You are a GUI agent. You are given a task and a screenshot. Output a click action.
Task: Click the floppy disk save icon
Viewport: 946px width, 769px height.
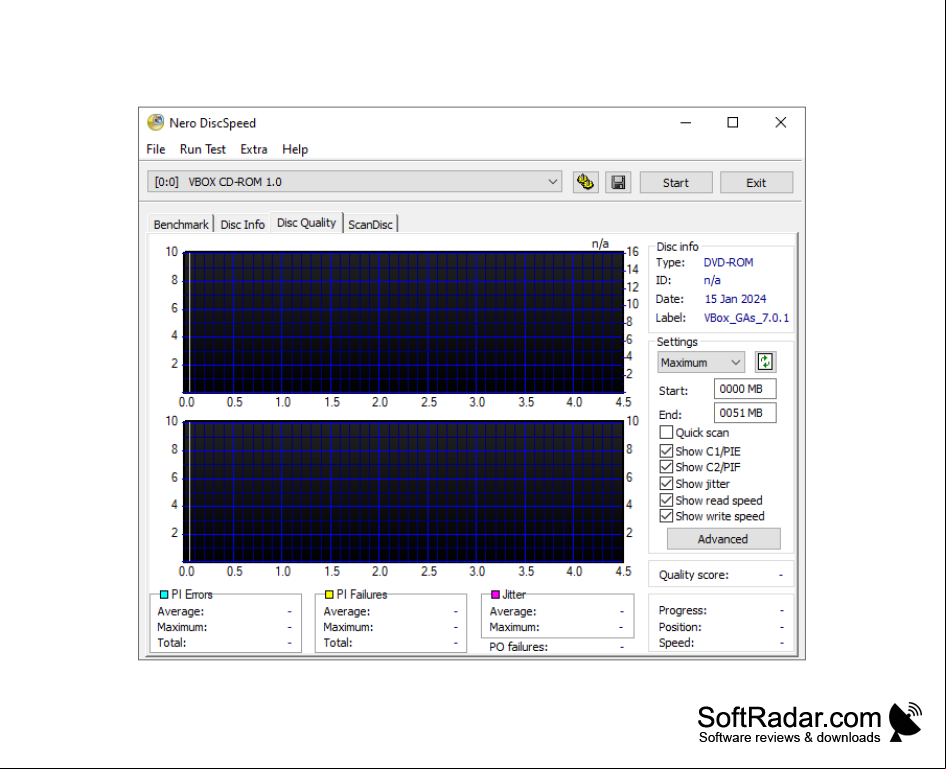[x=618, y=182]
